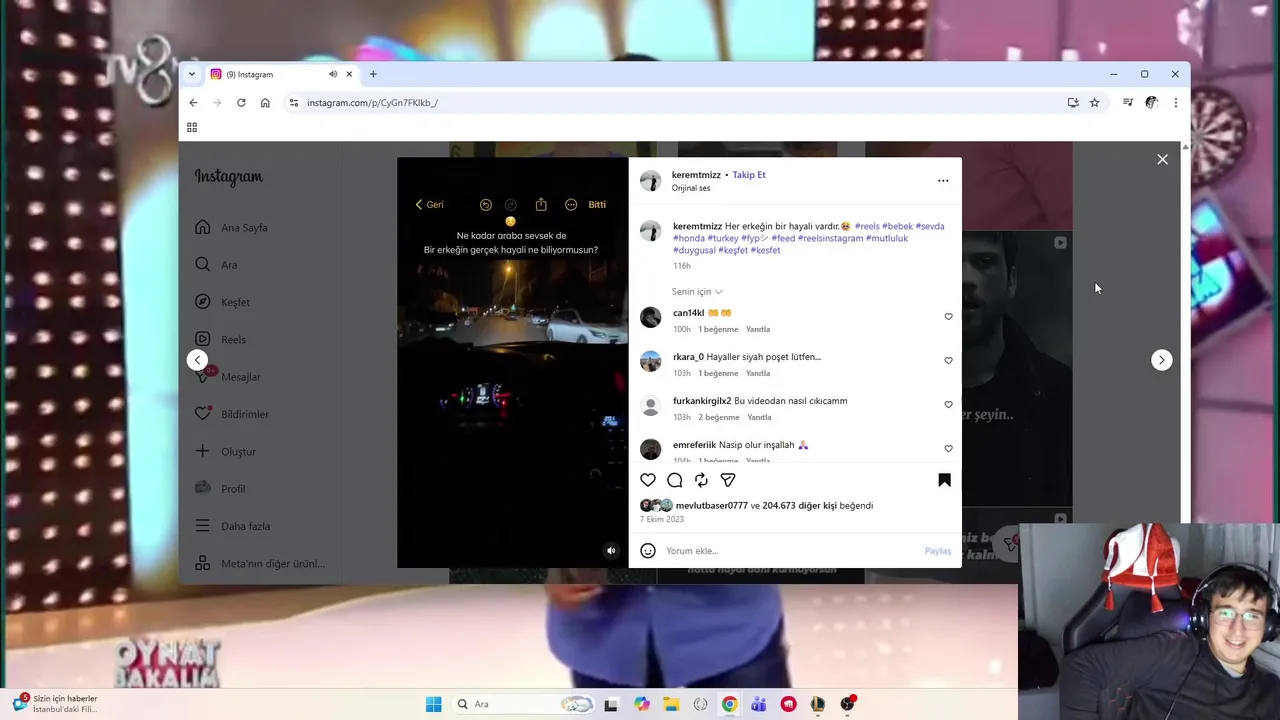Open the site information icon beside the URL
The height and width of the screenshot is (720, 1280).
(x=293, y=103)
